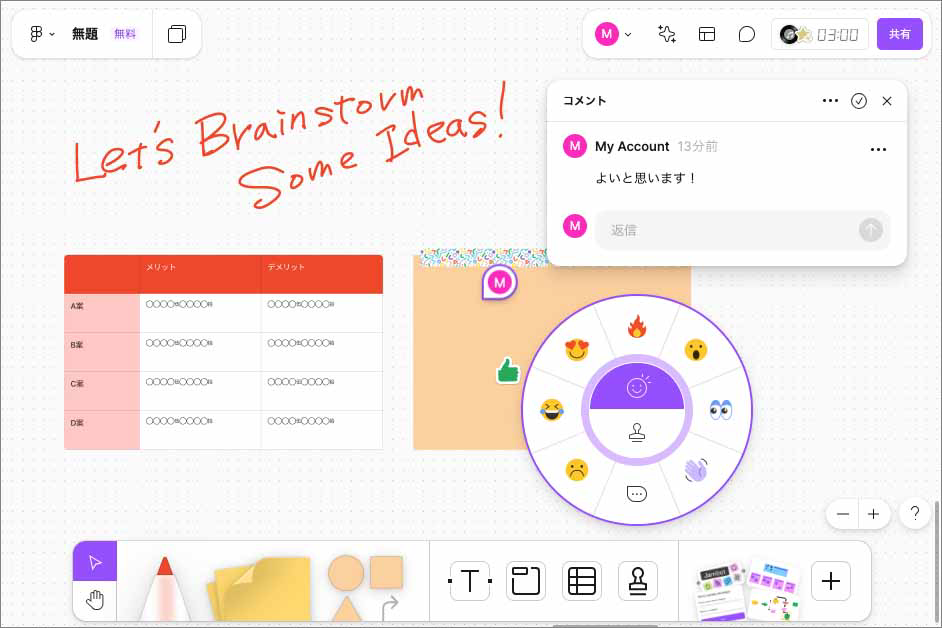Open the AI actions sparkle icon

point(667,34)
